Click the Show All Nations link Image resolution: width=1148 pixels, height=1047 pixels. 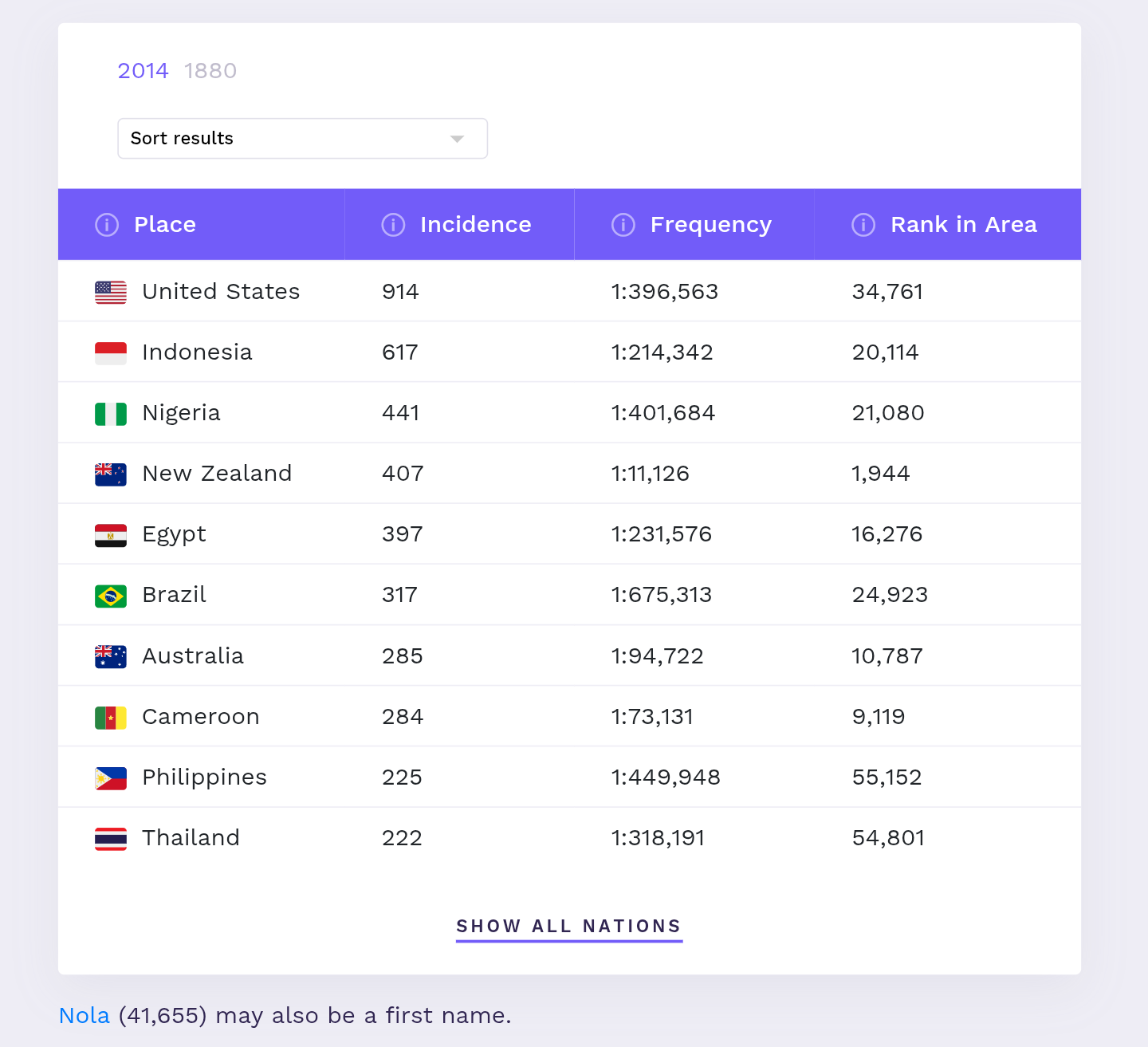[569, 927]
